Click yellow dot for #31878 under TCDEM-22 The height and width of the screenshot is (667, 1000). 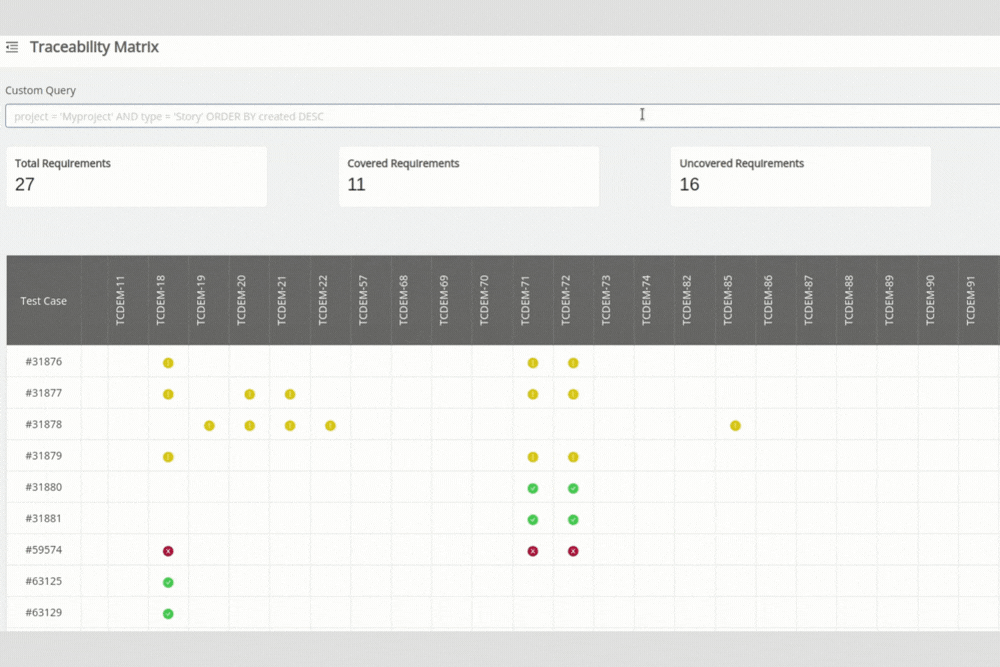coord(330,425)
